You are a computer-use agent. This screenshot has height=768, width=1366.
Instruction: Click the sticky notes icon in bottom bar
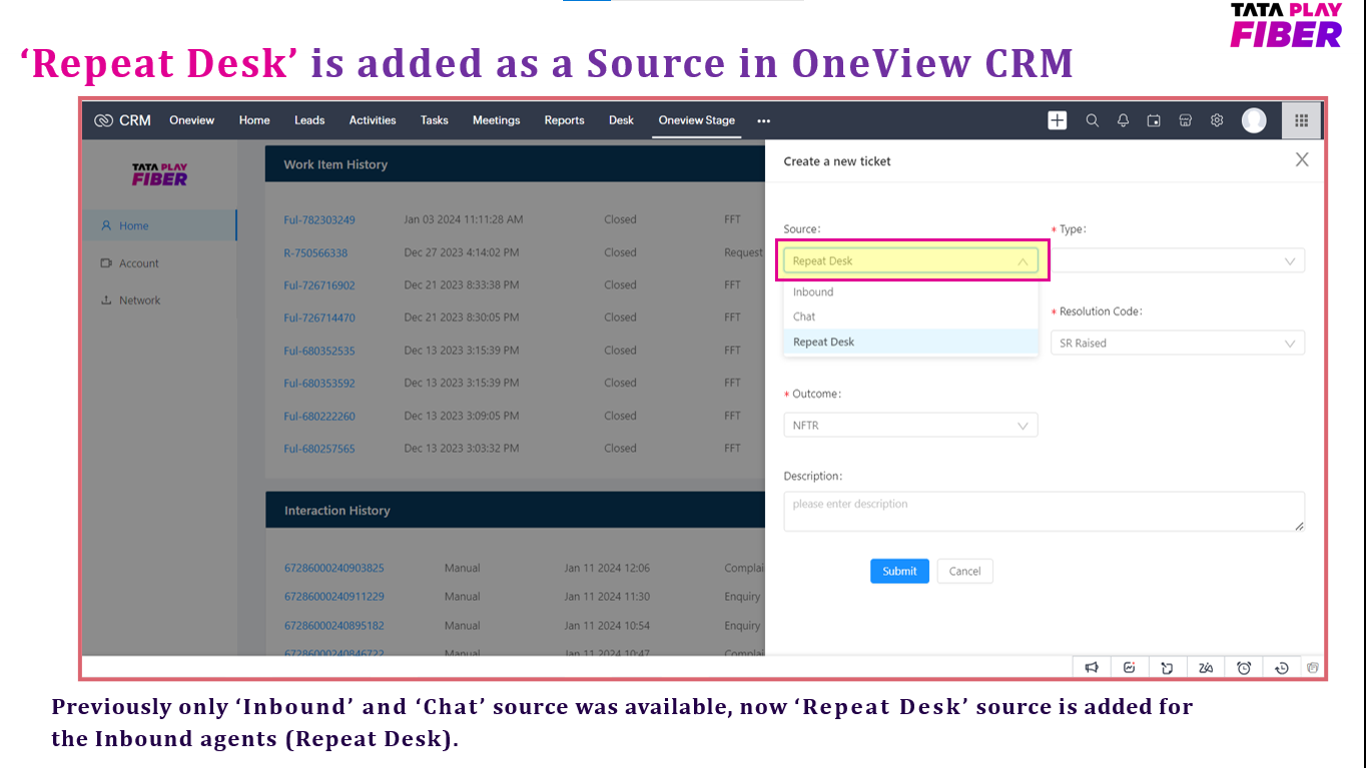click(x=1313, y=667)
